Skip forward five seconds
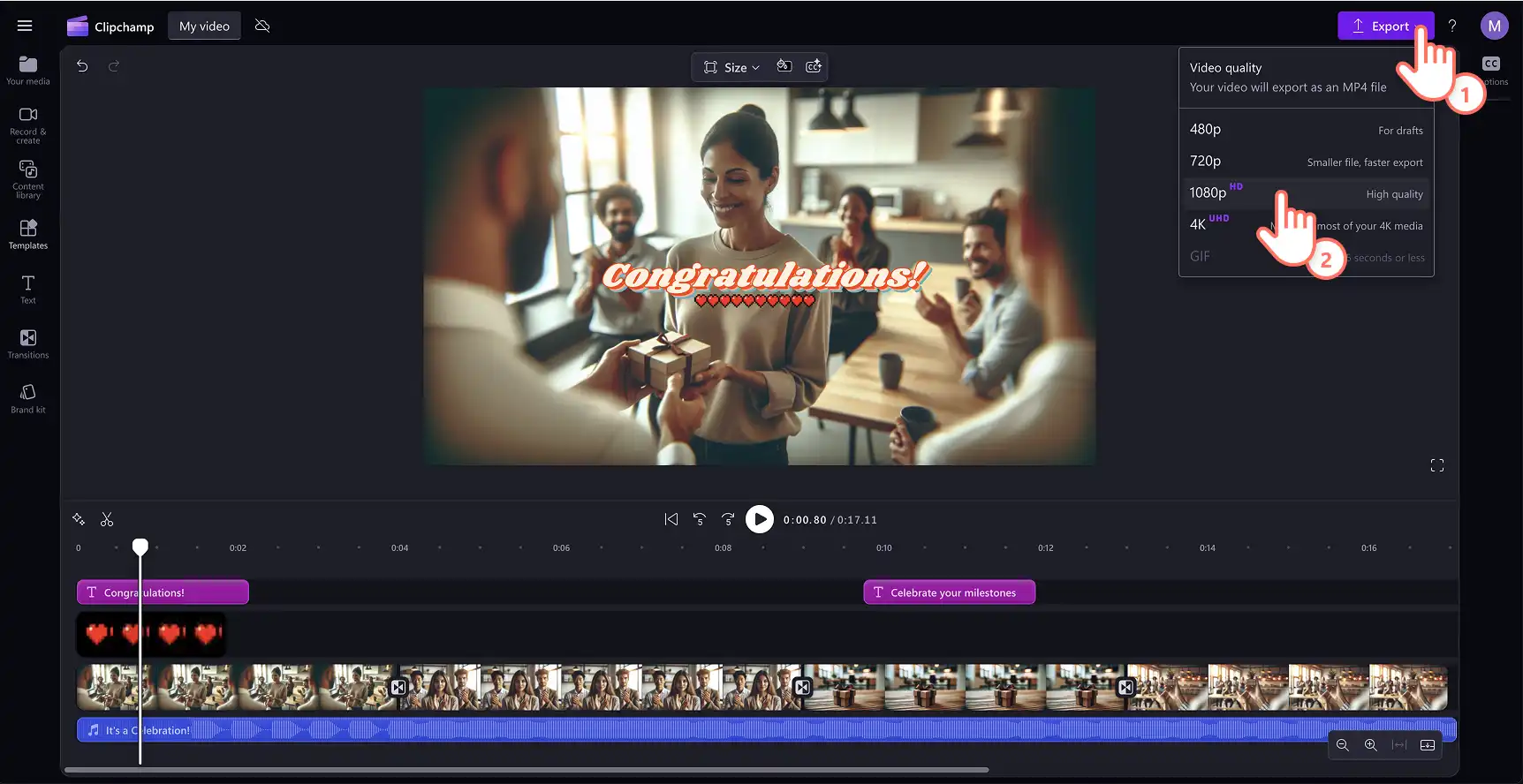This screenshot has width=1523, height=784. [x=728, y=519]
